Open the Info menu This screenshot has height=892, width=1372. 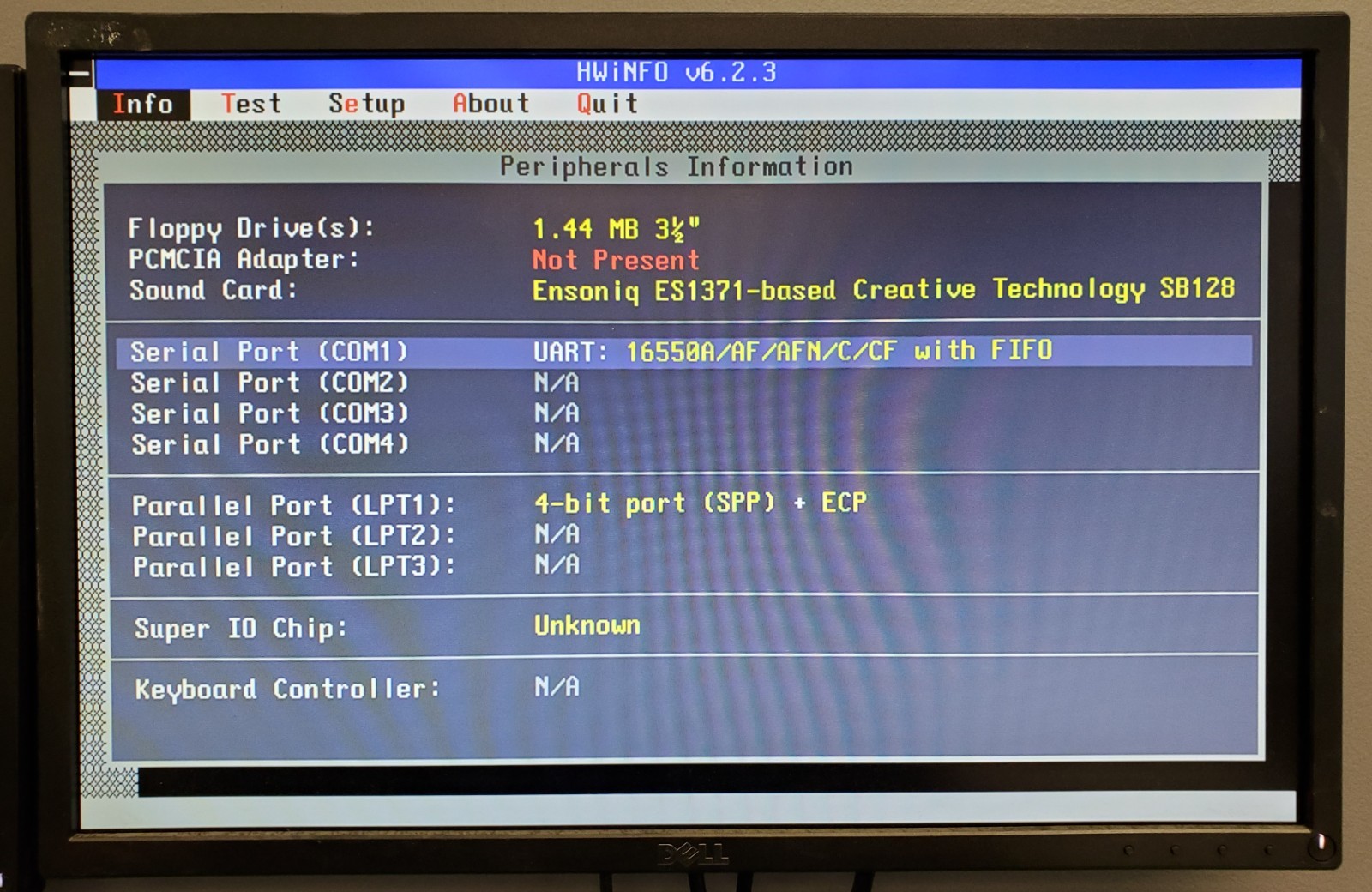142,105
